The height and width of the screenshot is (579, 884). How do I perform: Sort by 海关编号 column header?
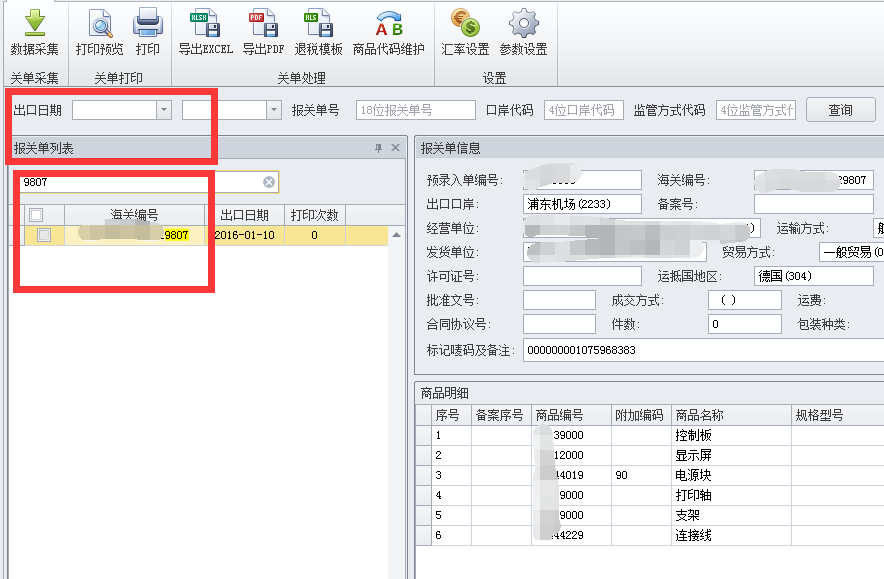[x=134, y=215]
